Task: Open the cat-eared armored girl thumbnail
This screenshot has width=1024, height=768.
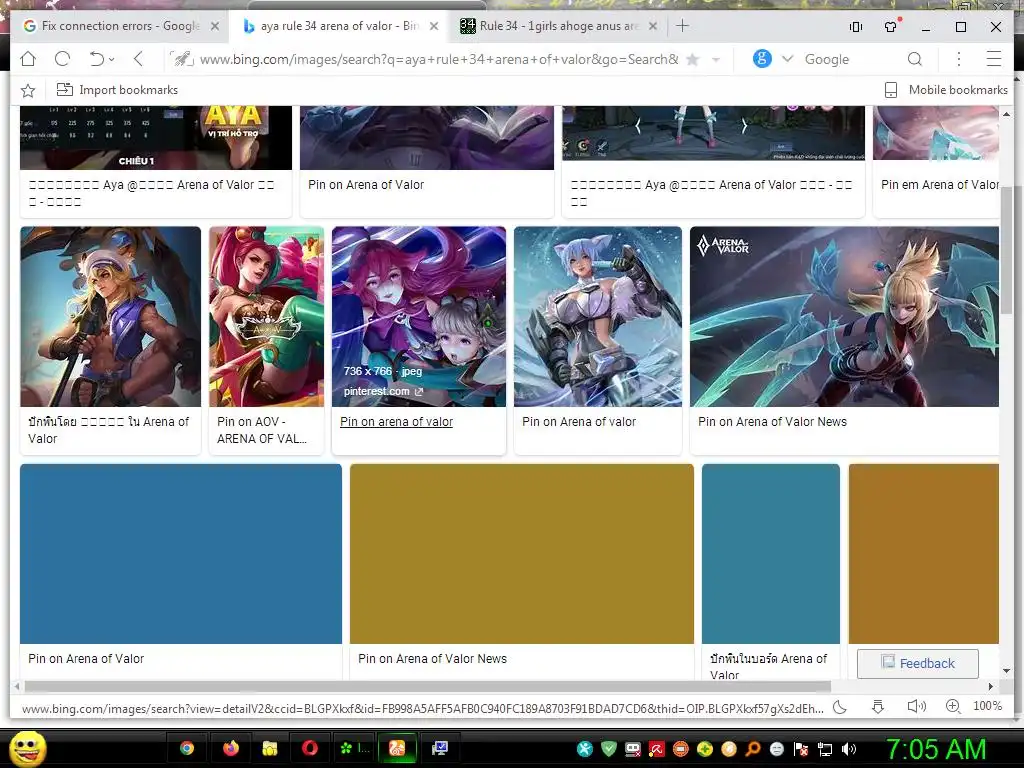Action: pos(598,317)
